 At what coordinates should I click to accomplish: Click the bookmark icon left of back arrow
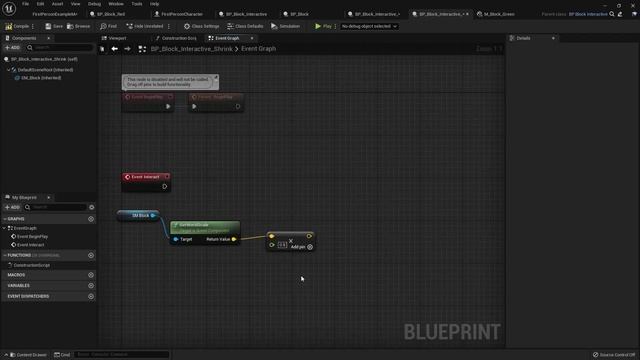pyautogui.click(x=102, y=49)
